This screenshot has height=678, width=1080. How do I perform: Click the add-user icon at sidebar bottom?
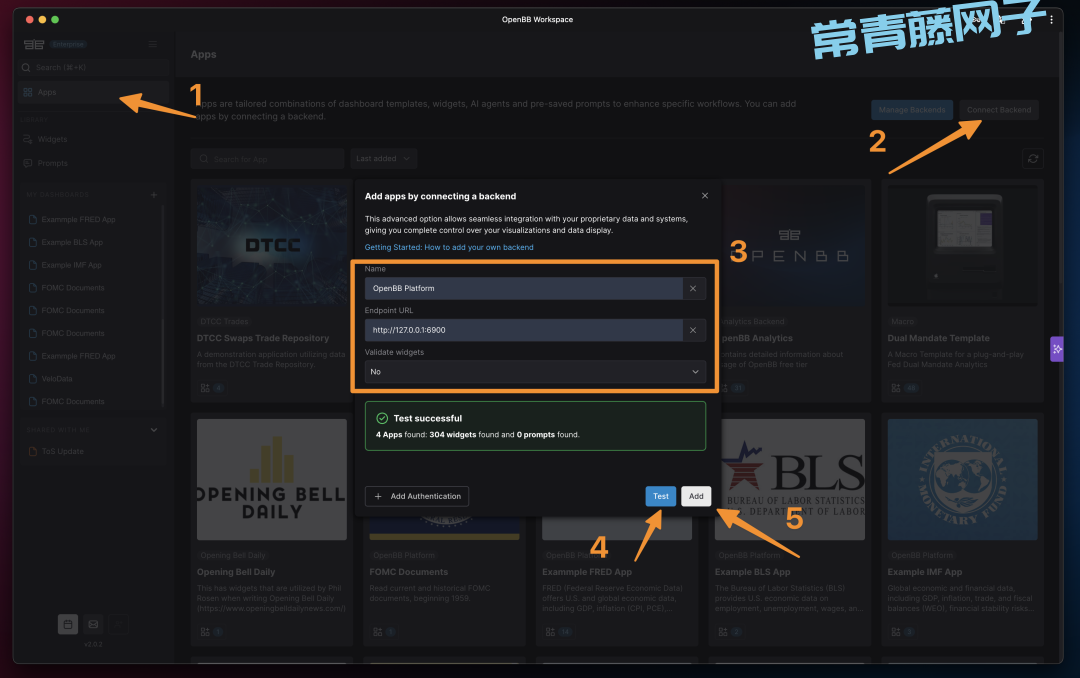(118, 624)
